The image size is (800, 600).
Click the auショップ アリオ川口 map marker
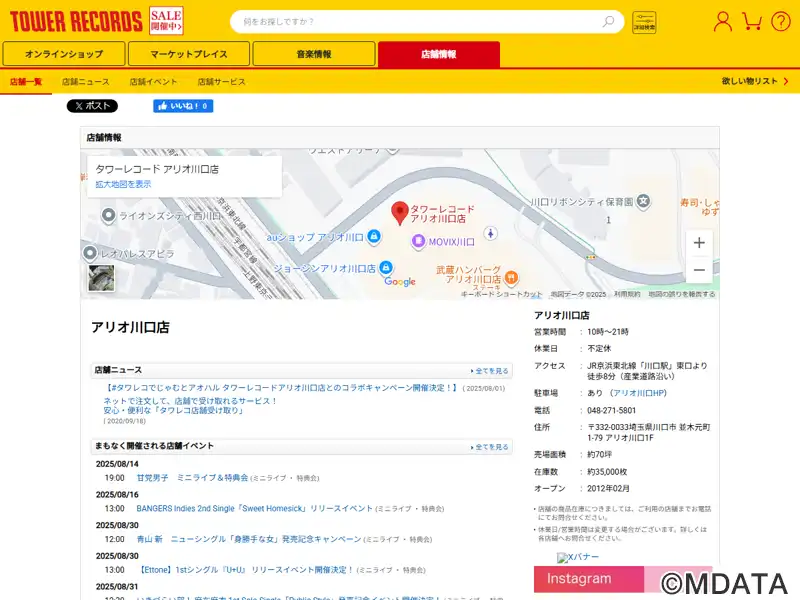tap(374, 236)
